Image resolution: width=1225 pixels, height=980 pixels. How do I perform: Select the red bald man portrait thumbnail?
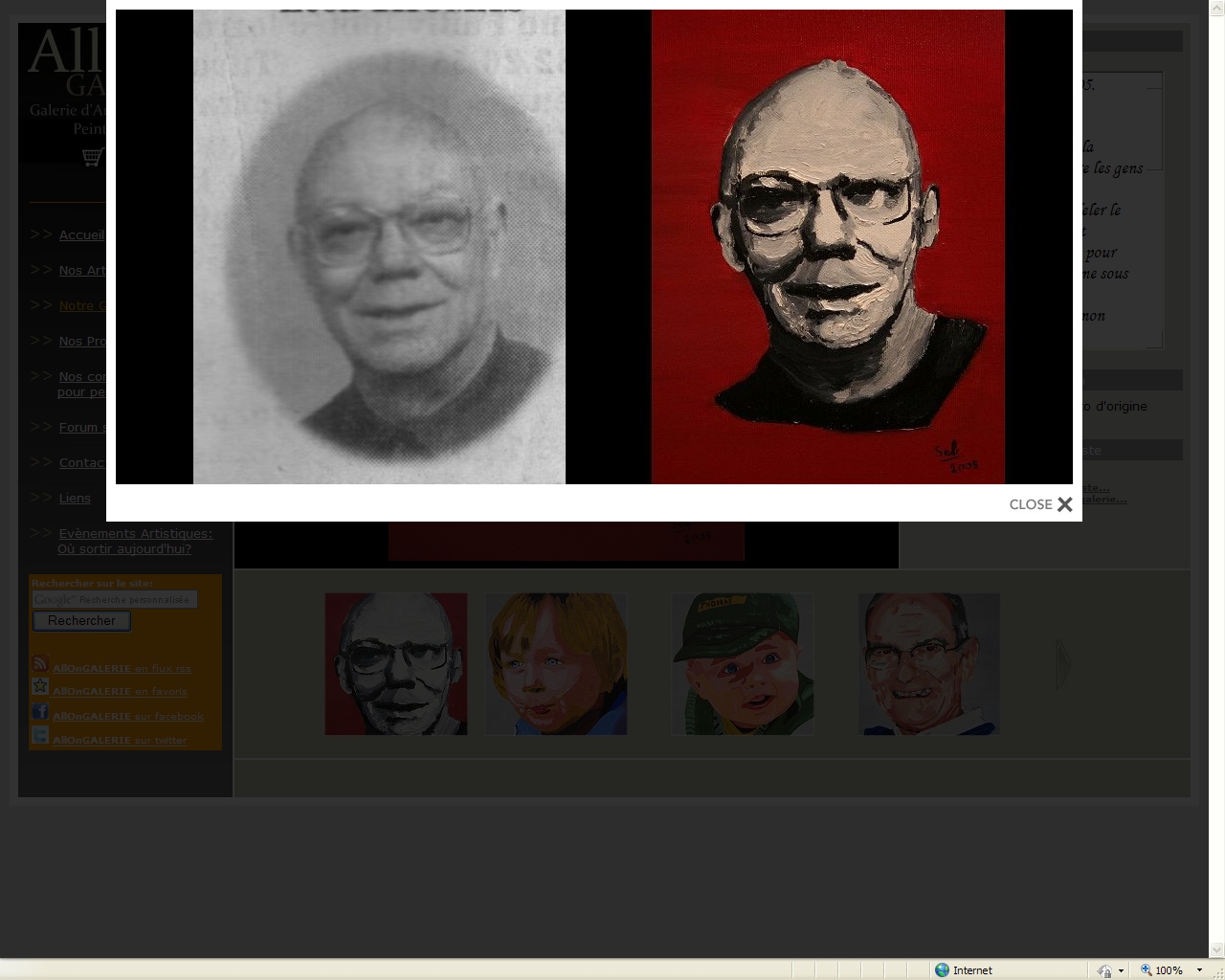[396, 664]
